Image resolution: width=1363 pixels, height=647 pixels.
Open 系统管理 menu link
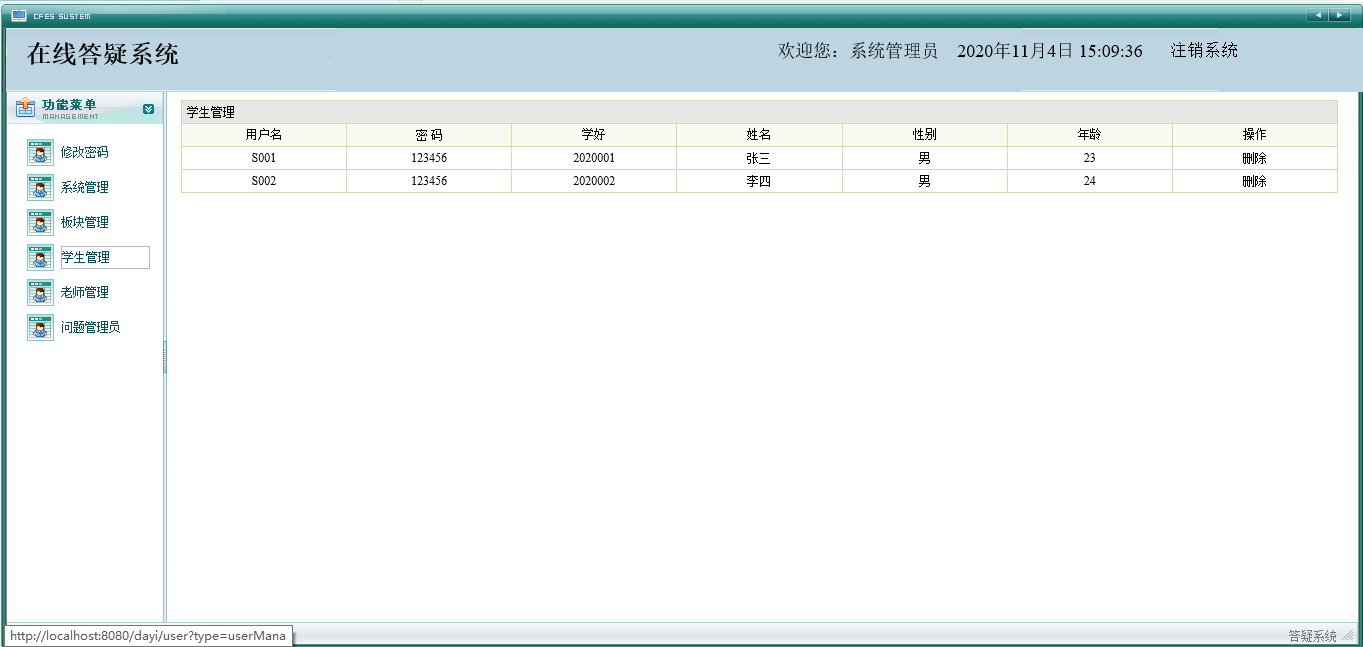point(84,187)
